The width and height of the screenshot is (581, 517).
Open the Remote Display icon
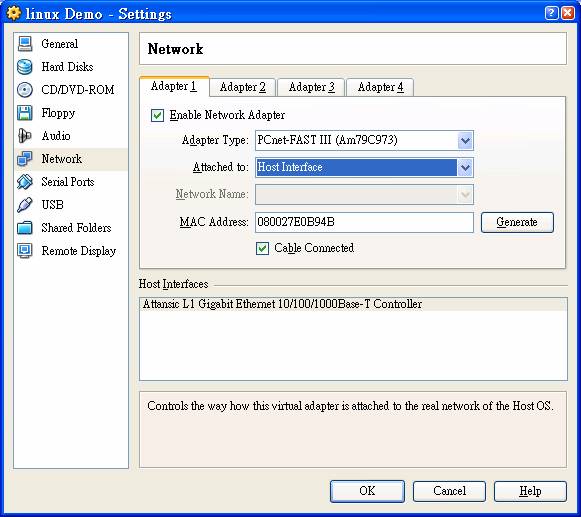click(25, 251)
